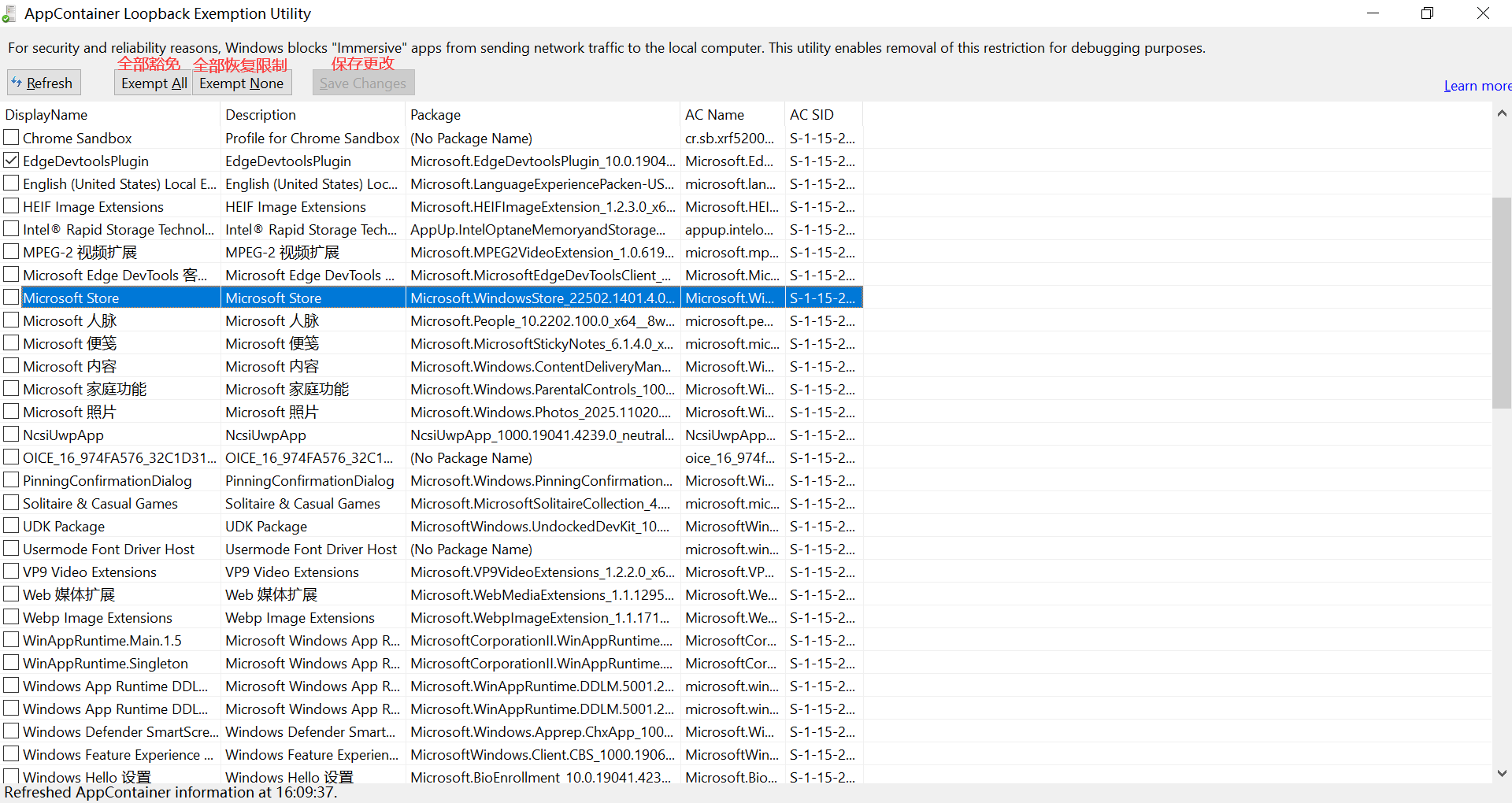
Task: Select the VP9 Video Extensions row
Action: point(432,572)
